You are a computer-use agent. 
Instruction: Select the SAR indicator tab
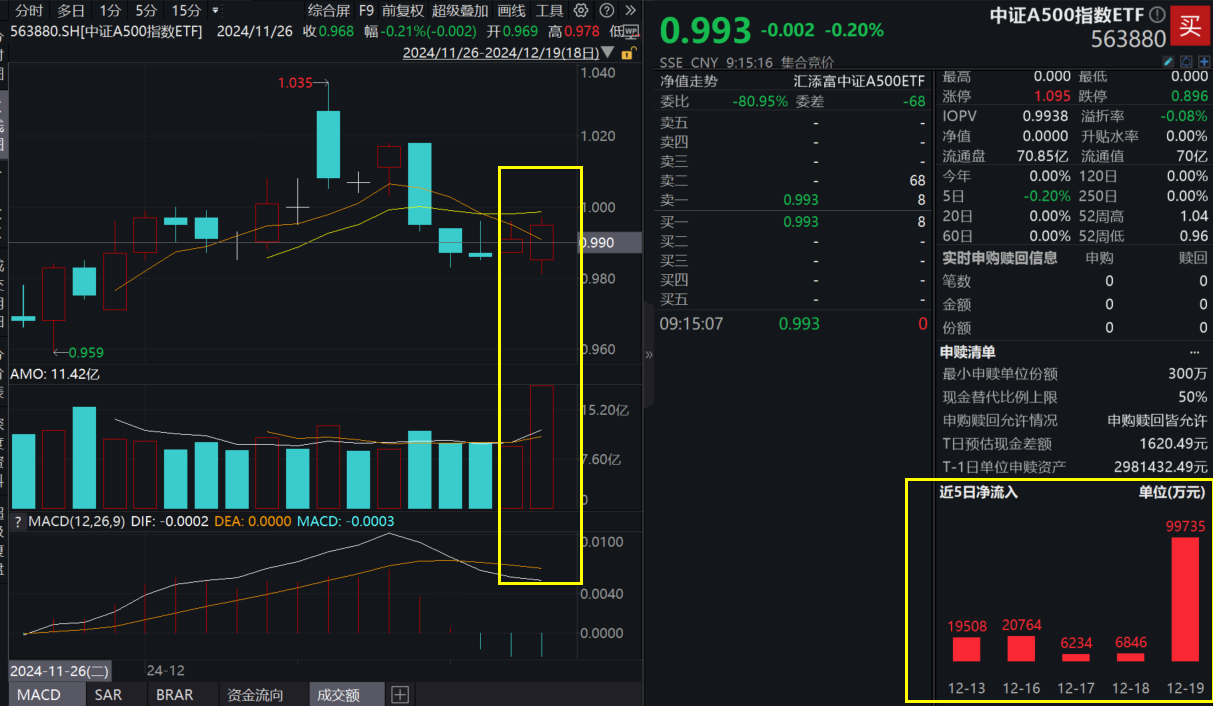tap(108, 694)
